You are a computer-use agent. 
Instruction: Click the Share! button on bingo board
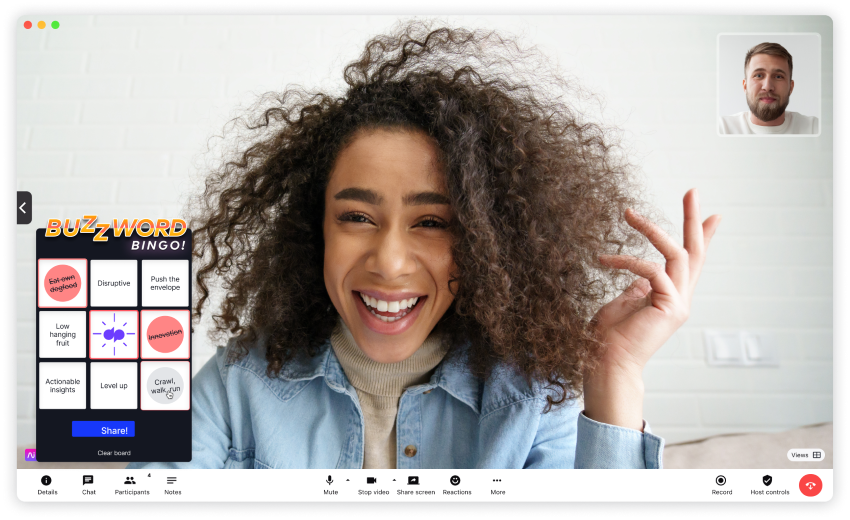pyautogui.click(x=103, y=429)
